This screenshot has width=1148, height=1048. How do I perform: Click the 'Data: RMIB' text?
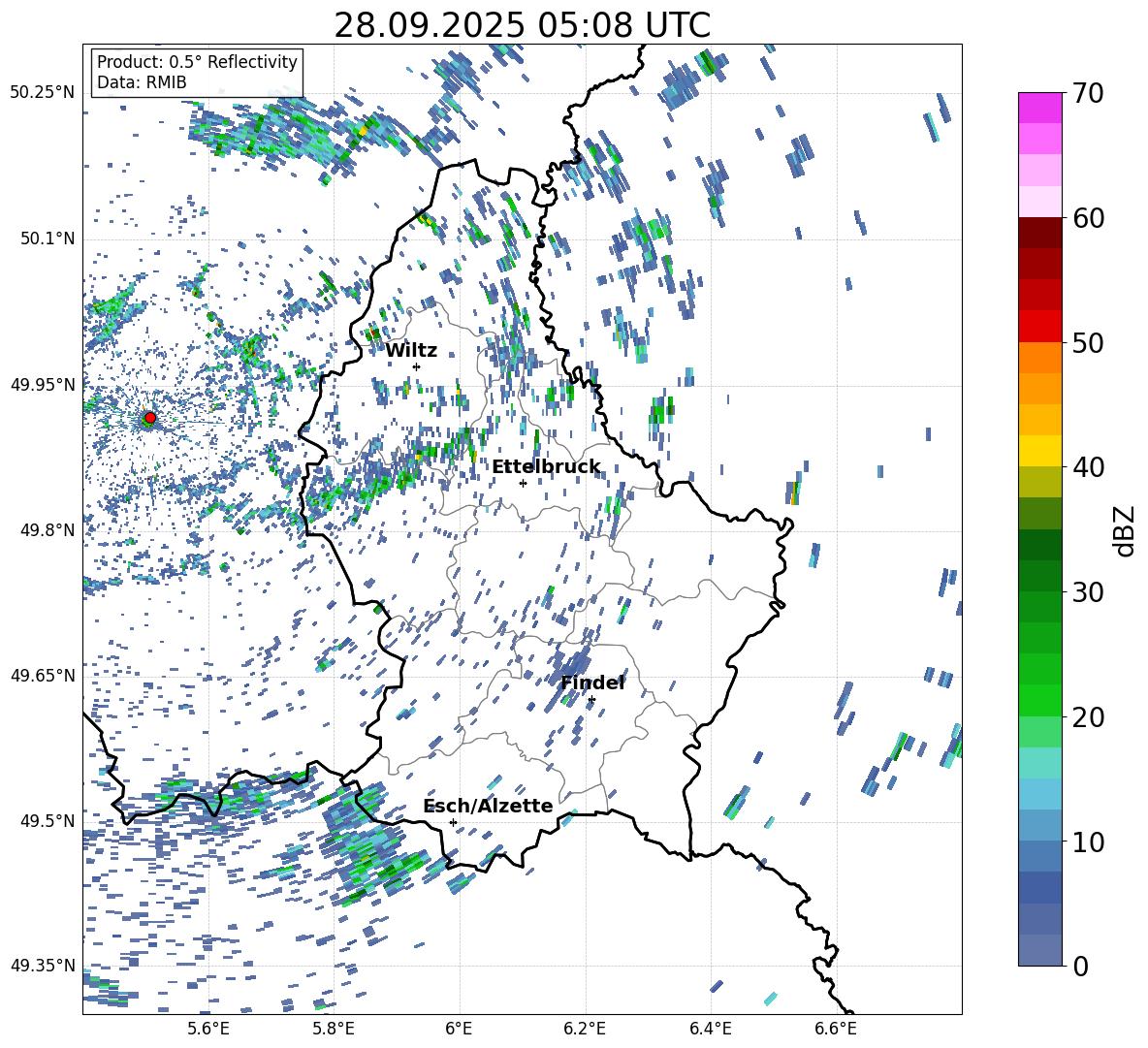tap(142, 82)
